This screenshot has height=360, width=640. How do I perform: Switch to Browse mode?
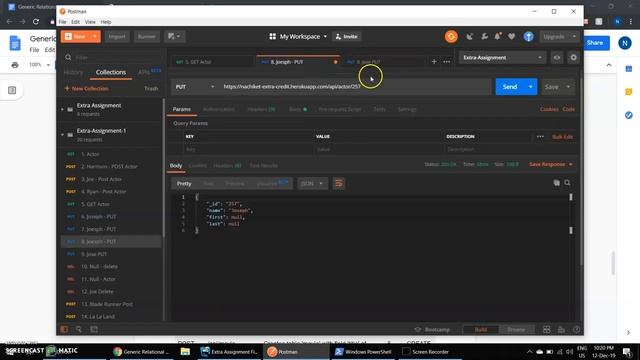click(516, 329)
